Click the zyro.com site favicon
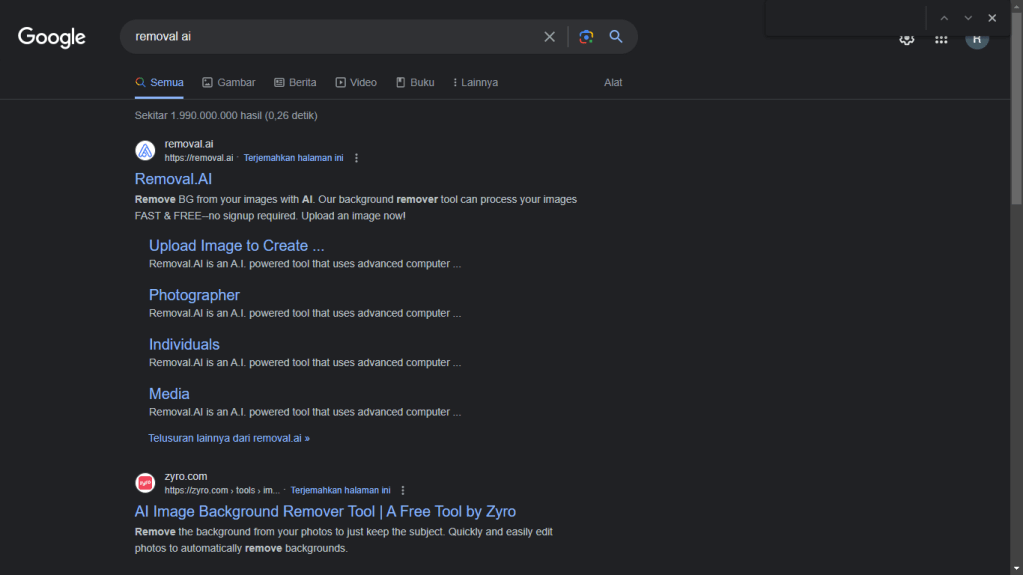The width and height of the screenshot is (1023, 575). (x=145, y=483)
